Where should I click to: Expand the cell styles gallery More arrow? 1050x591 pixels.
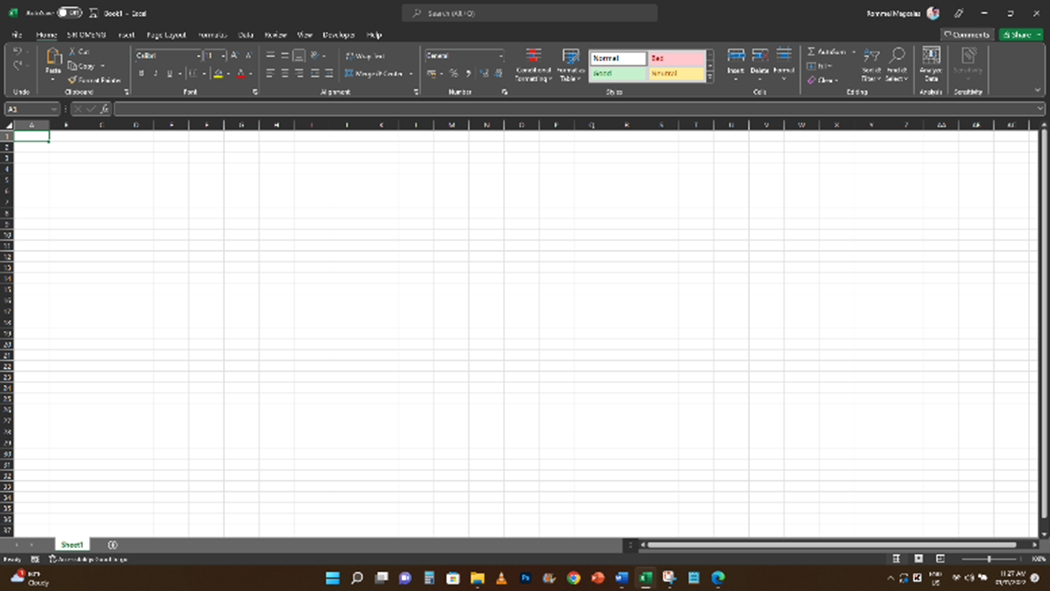click(710, 78)
